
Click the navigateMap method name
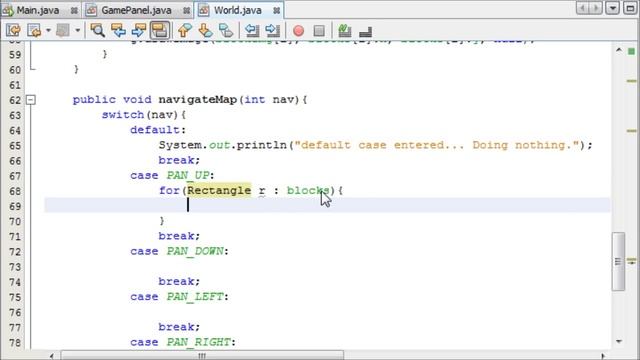point(198,100)
